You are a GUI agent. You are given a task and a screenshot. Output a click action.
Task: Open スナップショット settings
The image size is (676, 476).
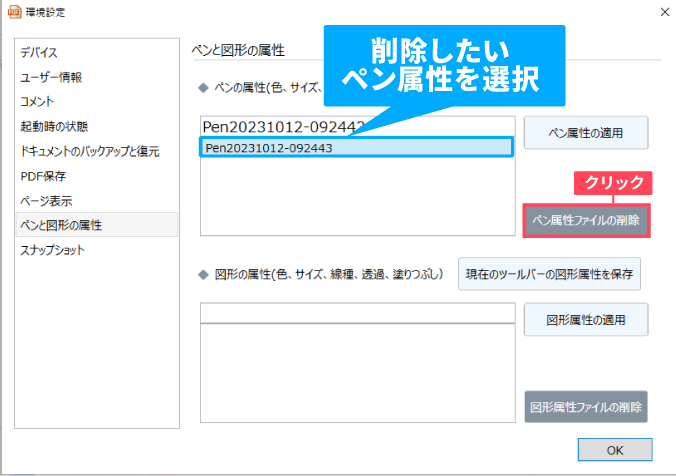click(53, 250)
